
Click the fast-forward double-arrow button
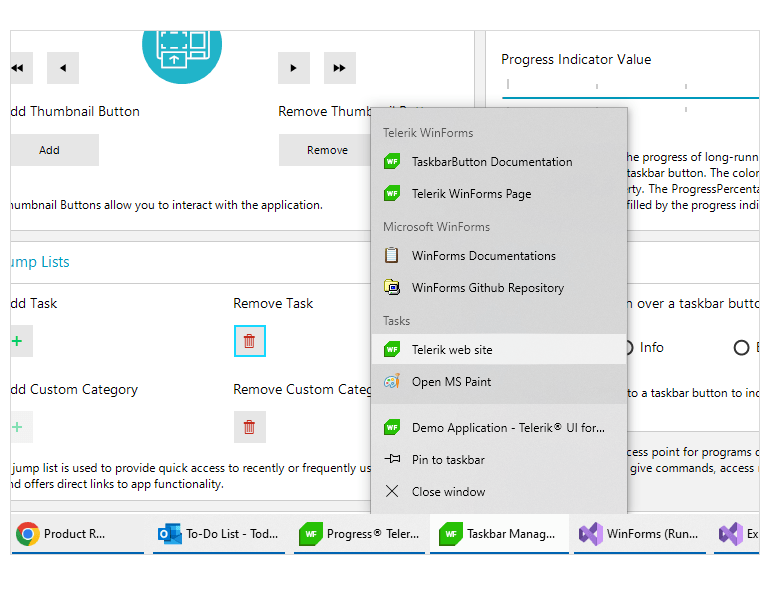(x=340, y=68)
